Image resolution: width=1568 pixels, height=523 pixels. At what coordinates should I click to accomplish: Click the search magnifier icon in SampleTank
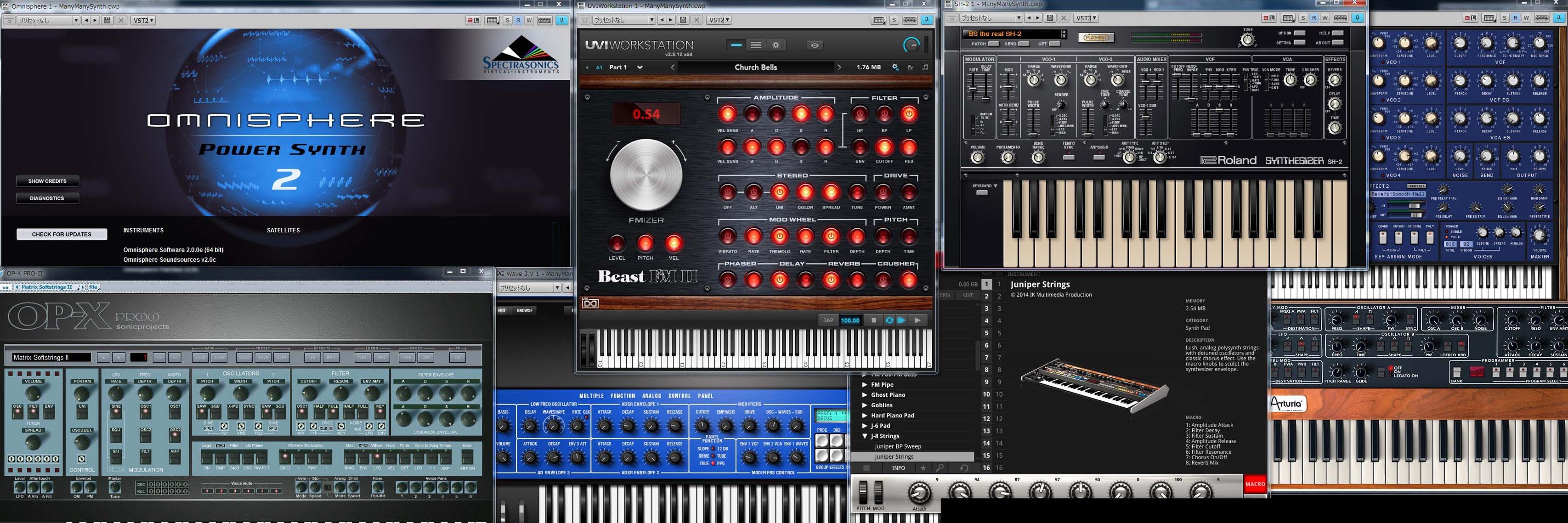tap(940, 467)
